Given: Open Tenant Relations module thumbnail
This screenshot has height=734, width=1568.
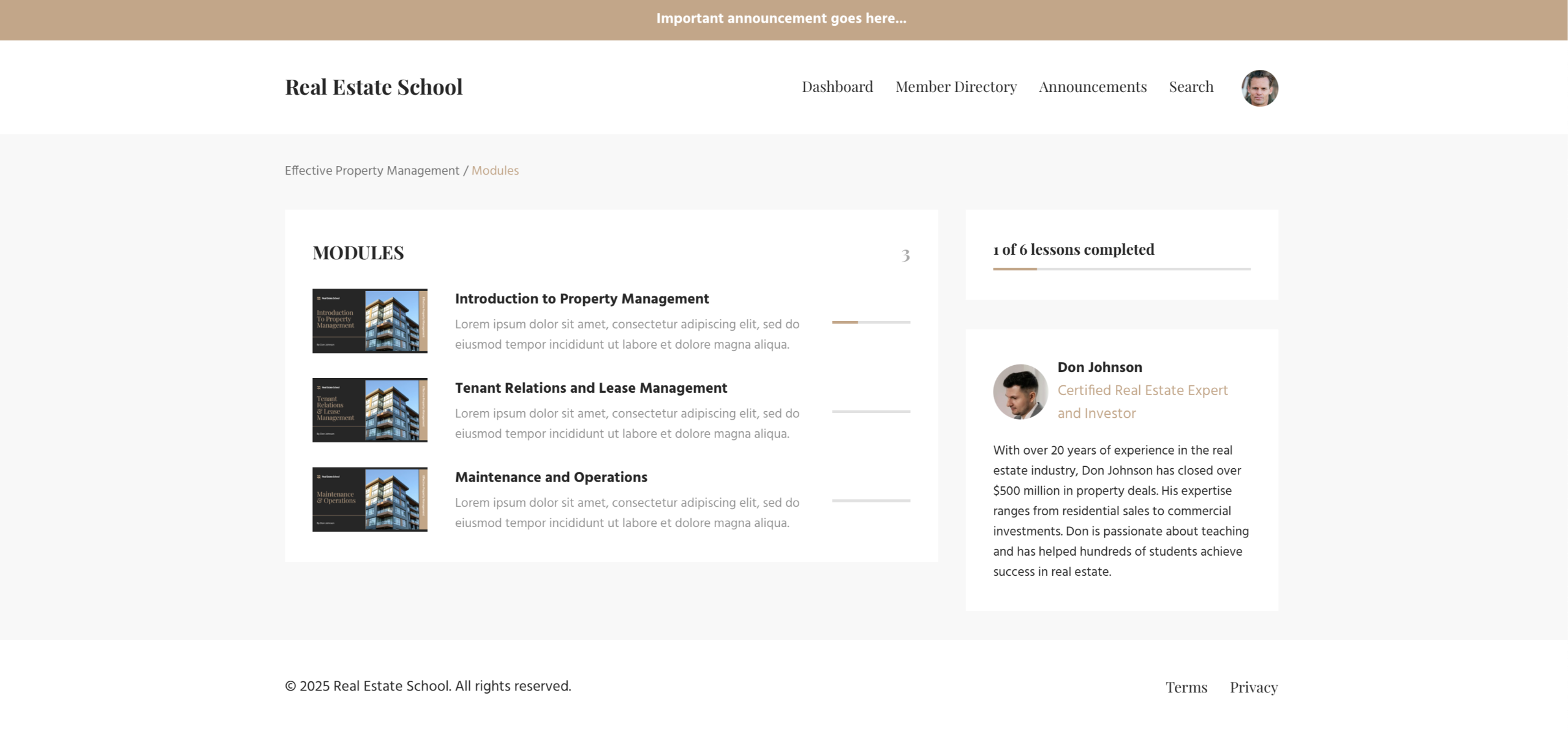Looking at the screenshot, I should point(369,410).
